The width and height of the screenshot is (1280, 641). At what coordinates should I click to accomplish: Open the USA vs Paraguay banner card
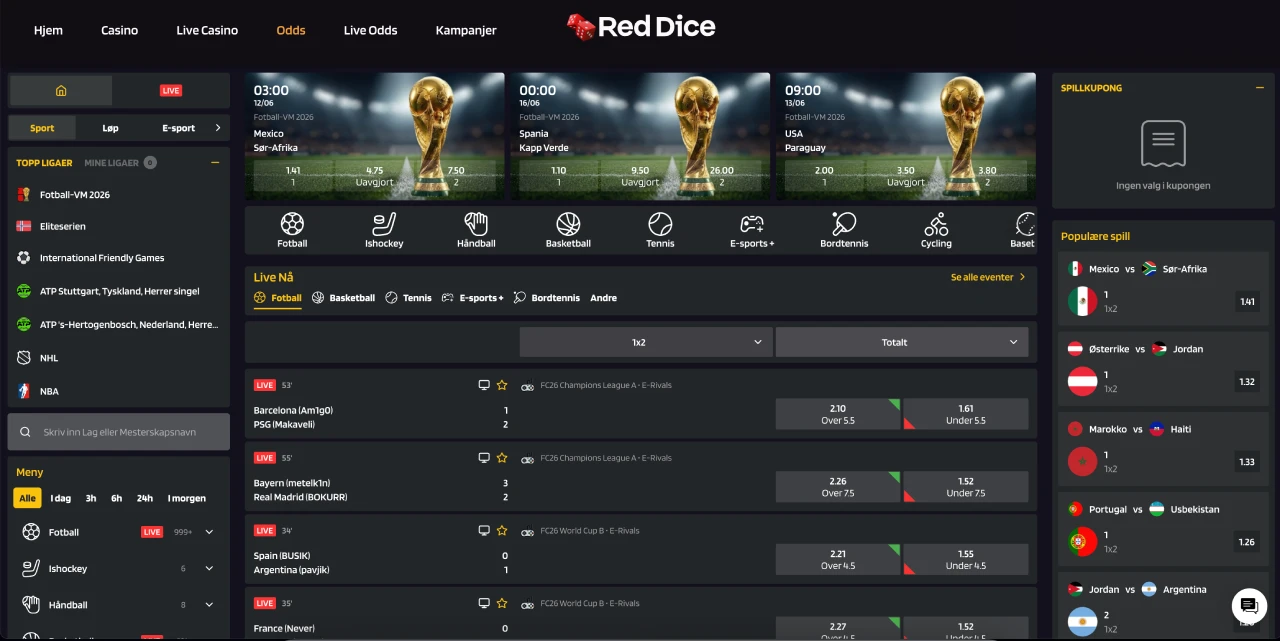pyautogui.click(x=906, y=136)
